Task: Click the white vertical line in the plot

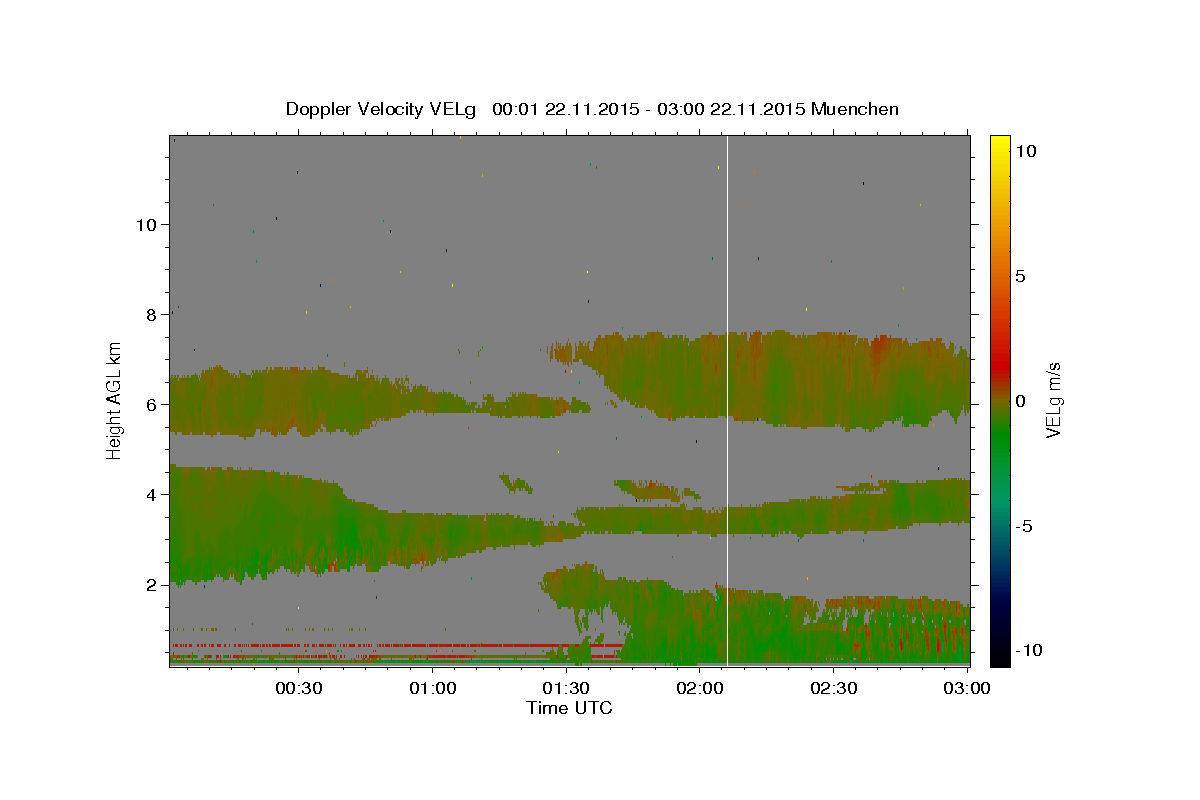Action: 727,400
